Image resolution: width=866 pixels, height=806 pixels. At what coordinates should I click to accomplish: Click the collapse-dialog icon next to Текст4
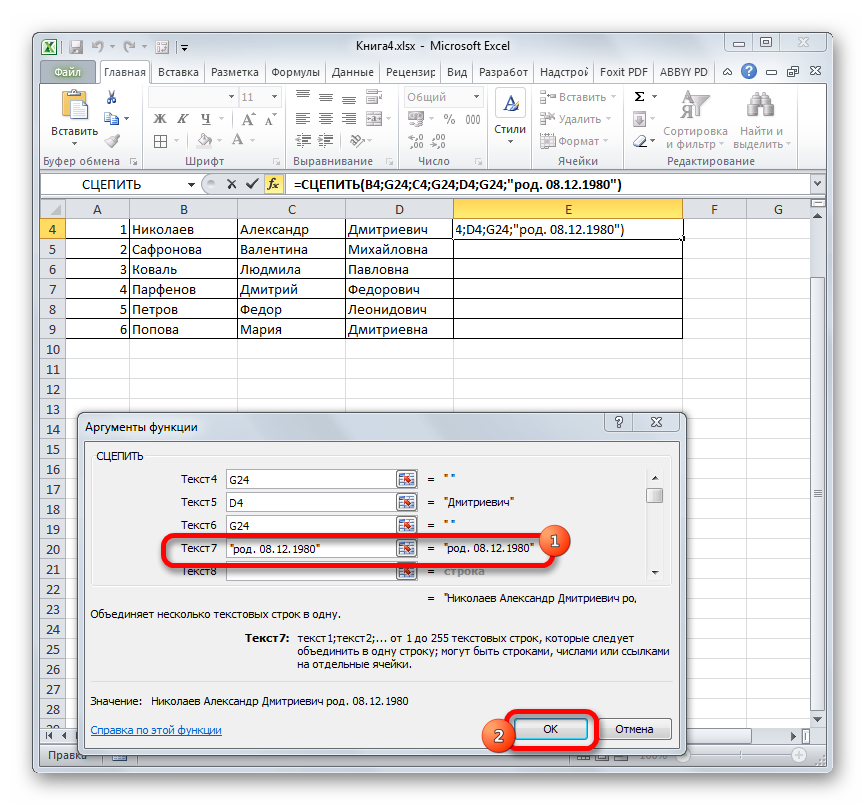point(405,479)
